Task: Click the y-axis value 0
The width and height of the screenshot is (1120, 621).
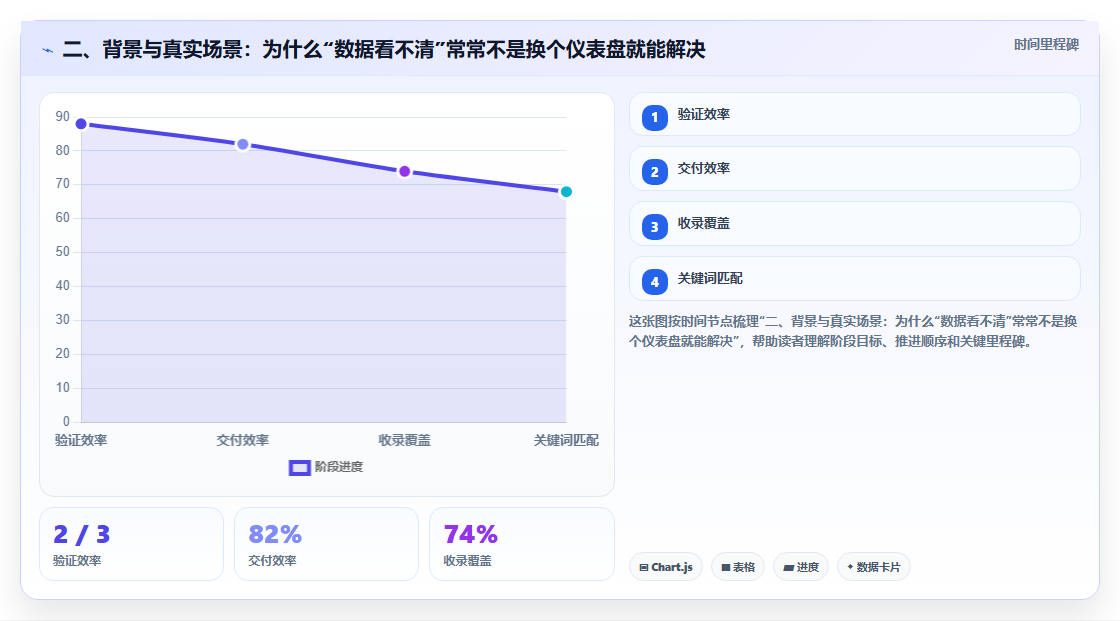Action: point(66,422)
